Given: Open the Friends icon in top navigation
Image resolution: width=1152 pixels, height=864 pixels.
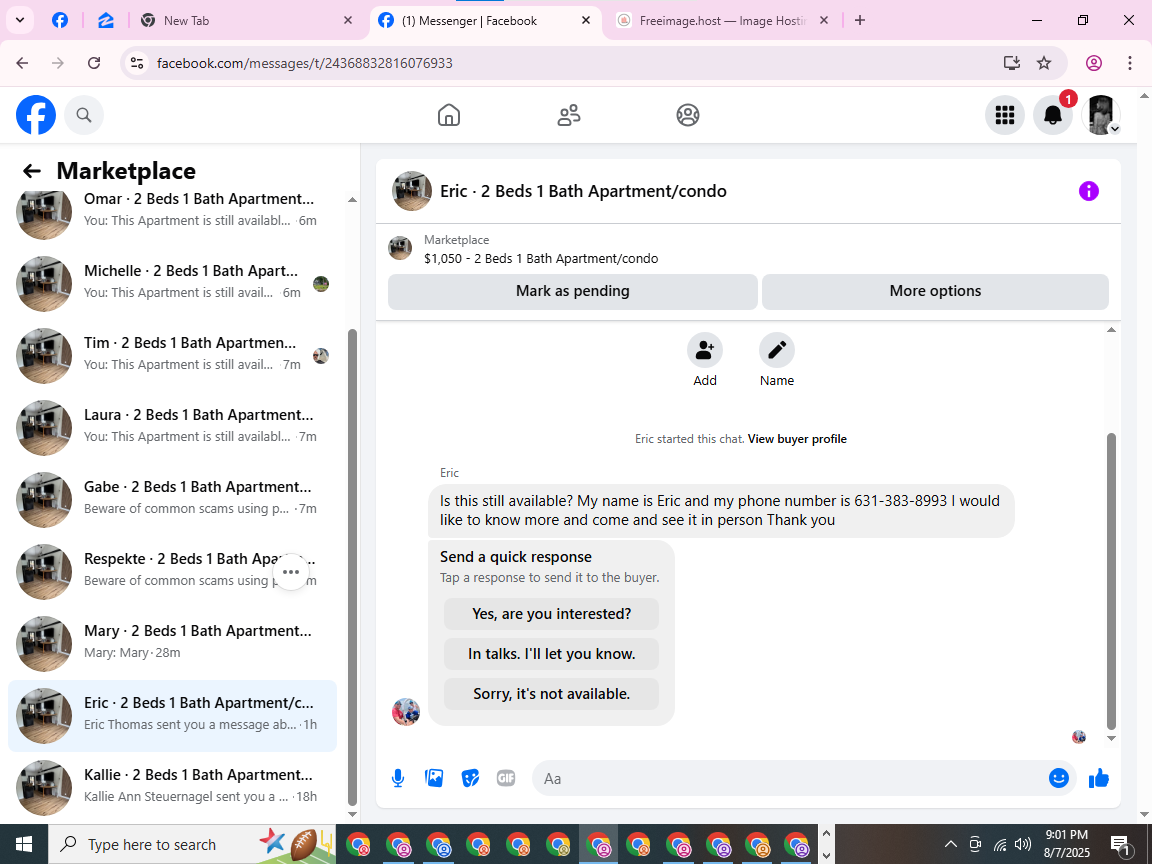Looking at the screenshot, I should point(569,115).
